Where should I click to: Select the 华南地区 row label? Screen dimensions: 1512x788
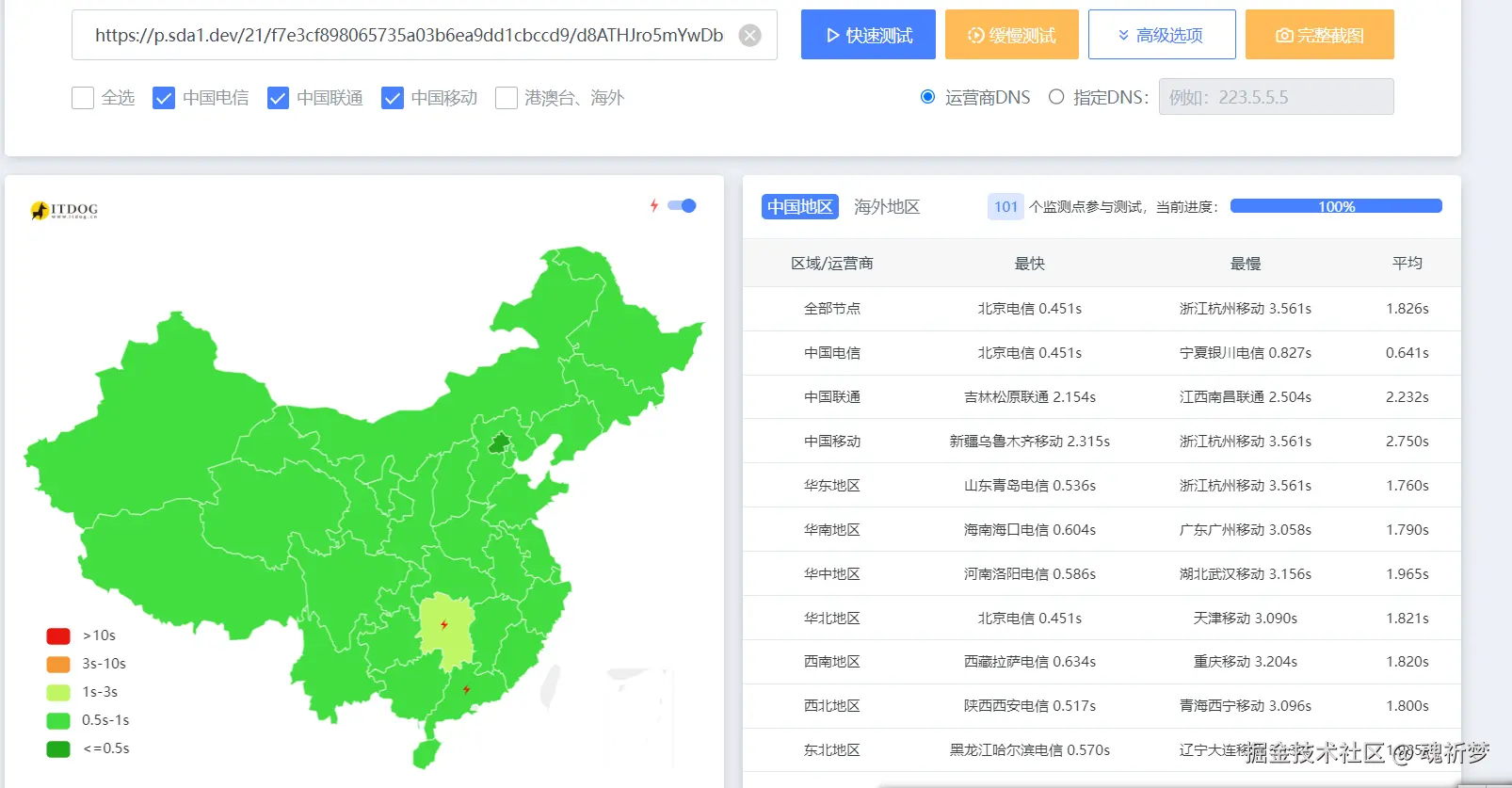(x=831, y=530)
